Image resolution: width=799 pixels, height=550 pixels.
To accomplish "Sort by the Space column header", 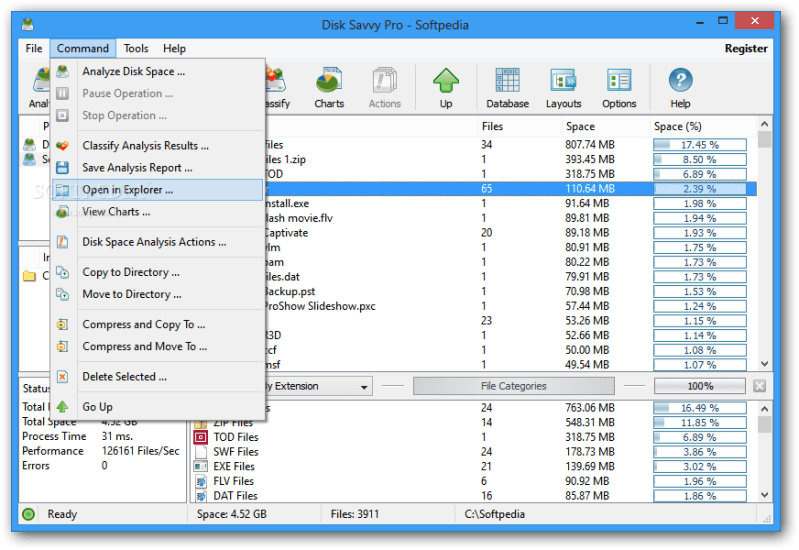I will point(605,126).
